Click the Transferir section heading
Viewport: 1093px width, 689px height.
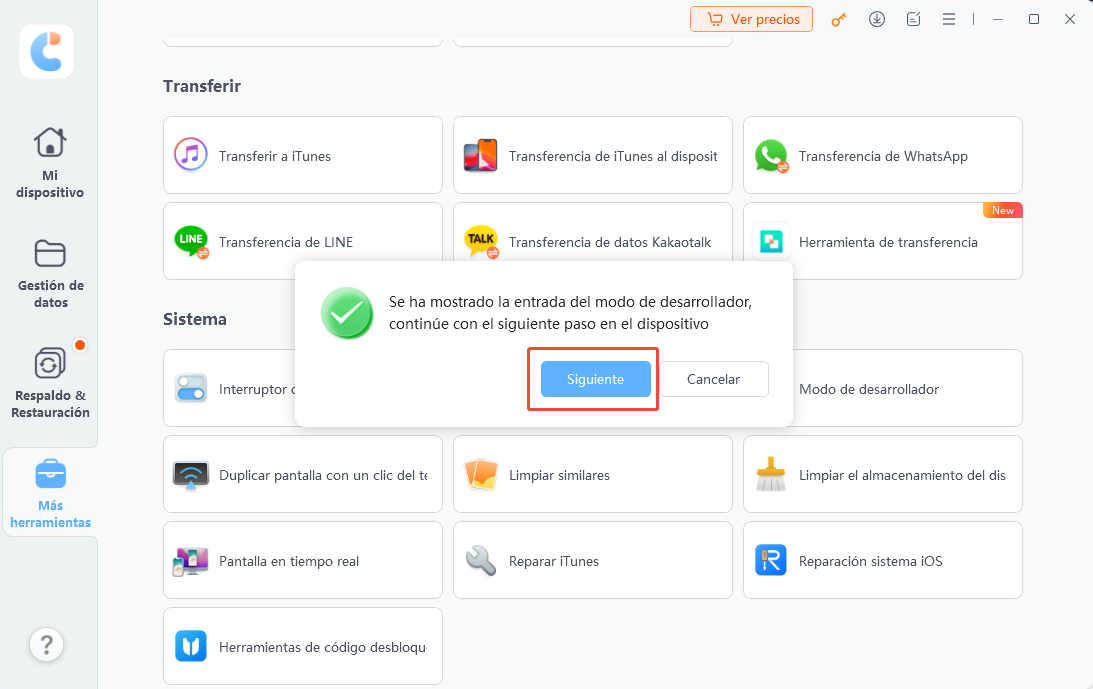tap(201, 86)
